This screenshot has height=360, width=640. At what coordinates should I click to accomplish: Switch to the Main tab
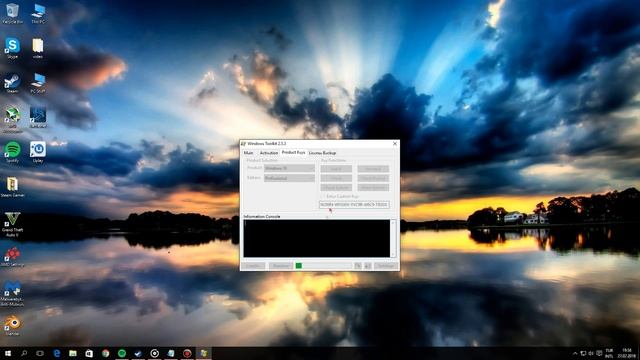pyautogui.click(x=249, y=153)
